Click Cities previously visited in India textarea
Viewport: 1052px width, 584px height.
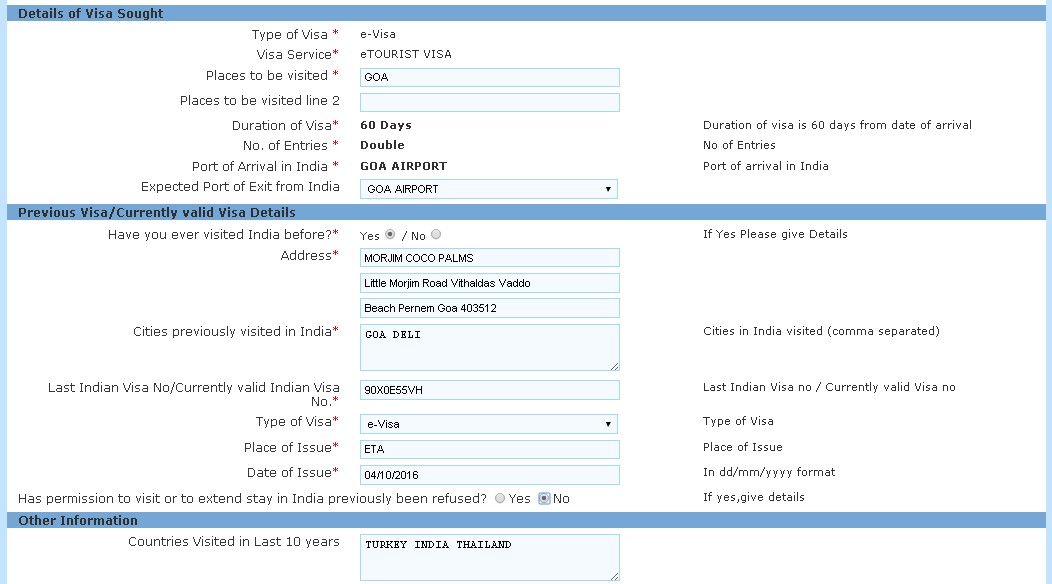[x=489, y=347]
